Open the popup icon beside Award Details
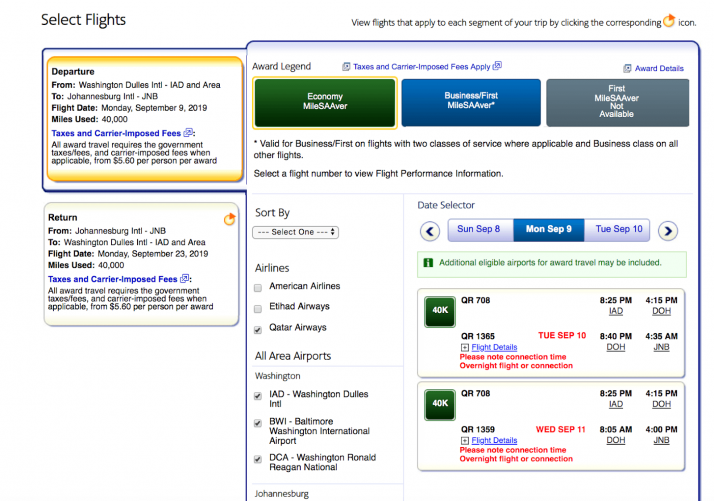714x501 pixels. (x=627, y=69)
